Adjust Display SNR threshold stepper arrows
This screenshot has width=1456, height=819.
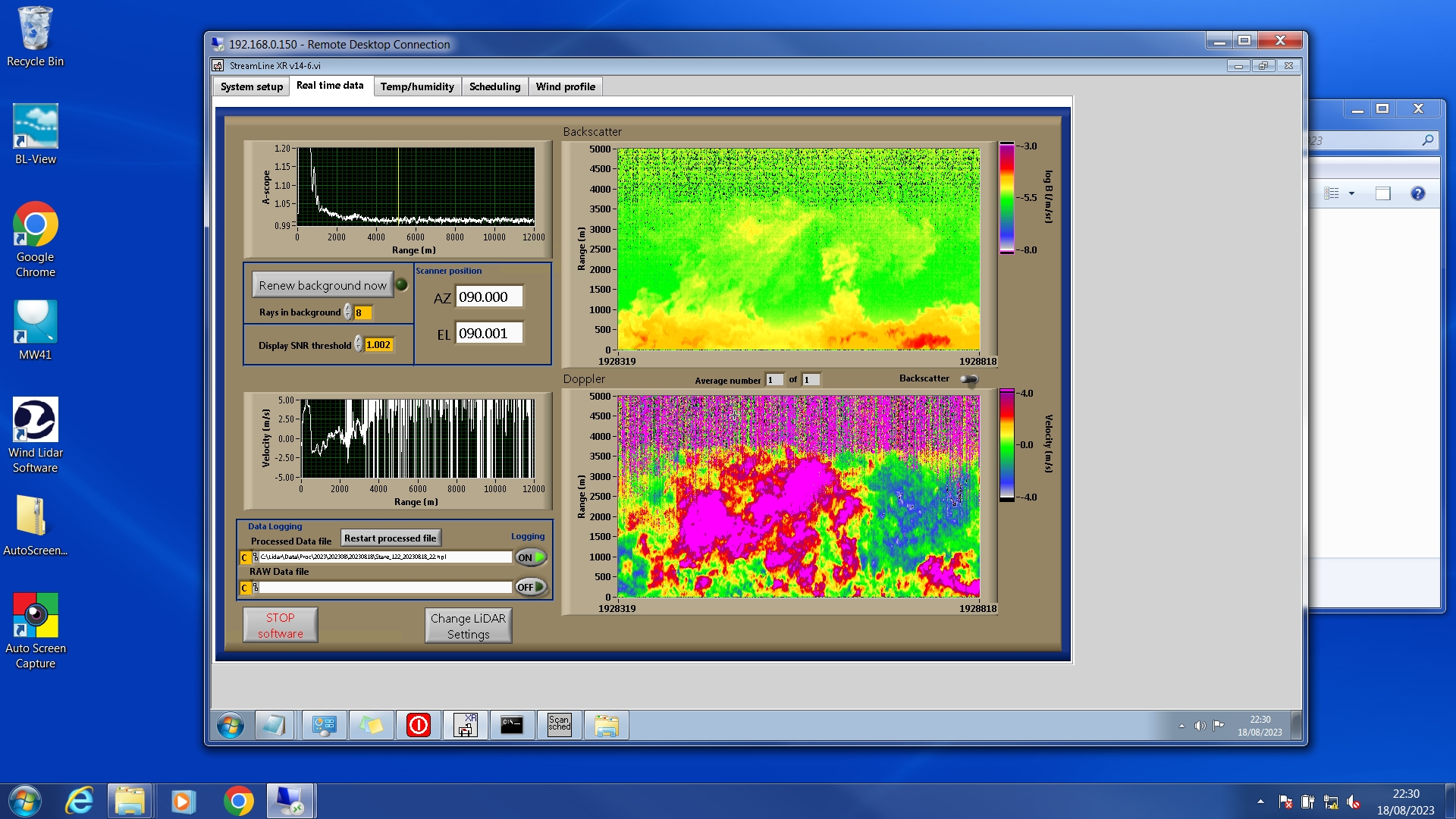click(x=359, y=344)
